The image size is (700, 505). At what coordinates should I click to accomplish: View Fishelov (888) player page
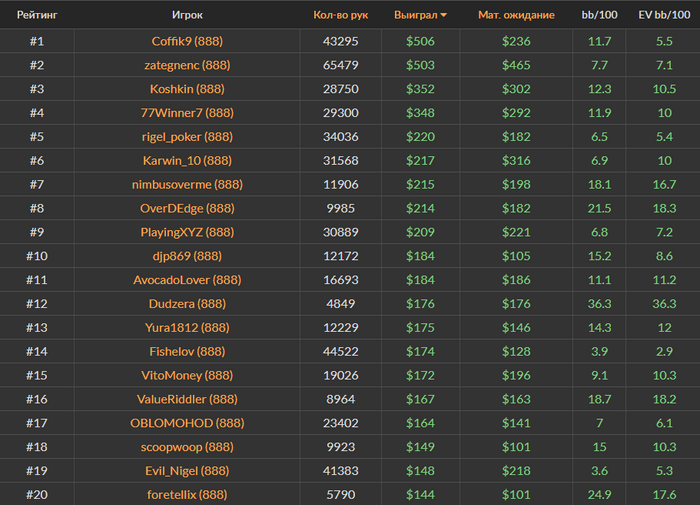(187, 352)
